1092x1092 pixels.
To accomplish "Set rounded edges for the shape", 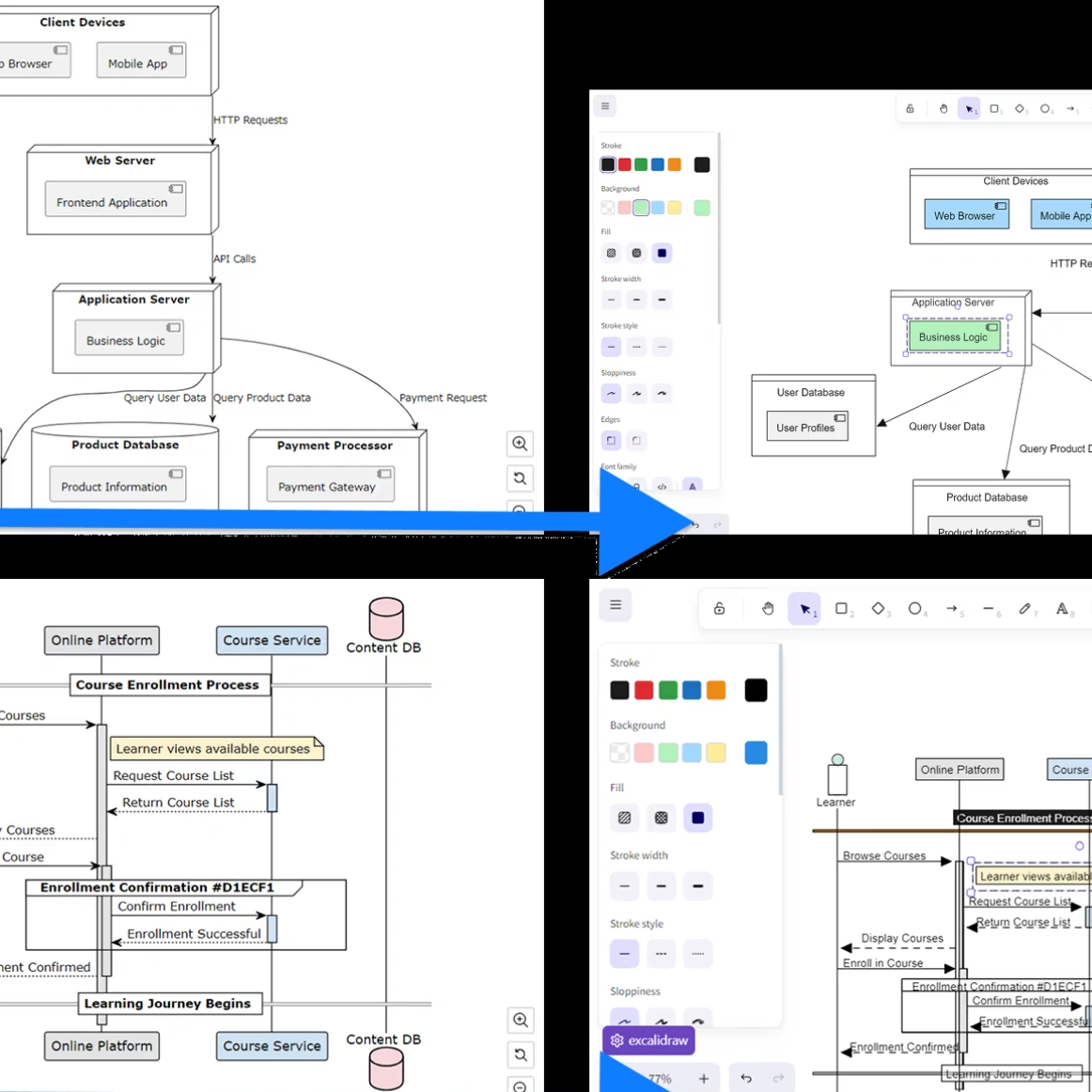I will point(611,440).
